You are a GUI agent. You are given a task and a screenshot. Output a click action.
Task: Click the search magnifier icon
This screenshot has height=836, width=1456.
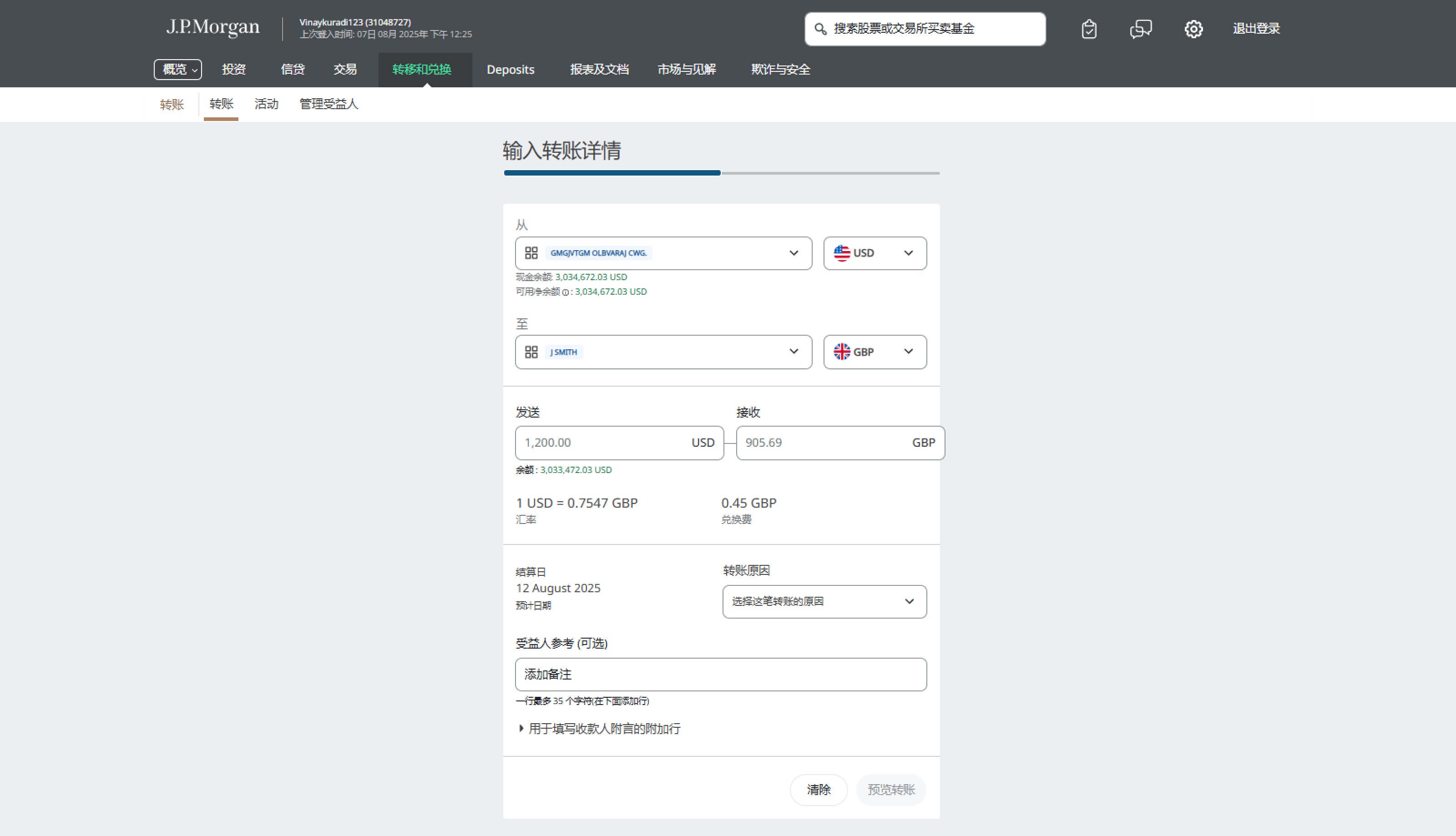(x=820, y=29)
